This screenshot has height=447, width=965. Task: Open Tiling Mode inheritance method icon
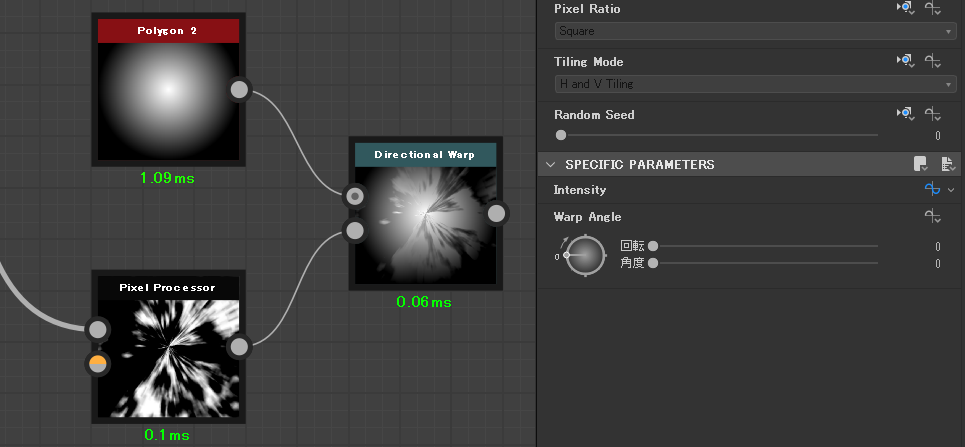905,61
